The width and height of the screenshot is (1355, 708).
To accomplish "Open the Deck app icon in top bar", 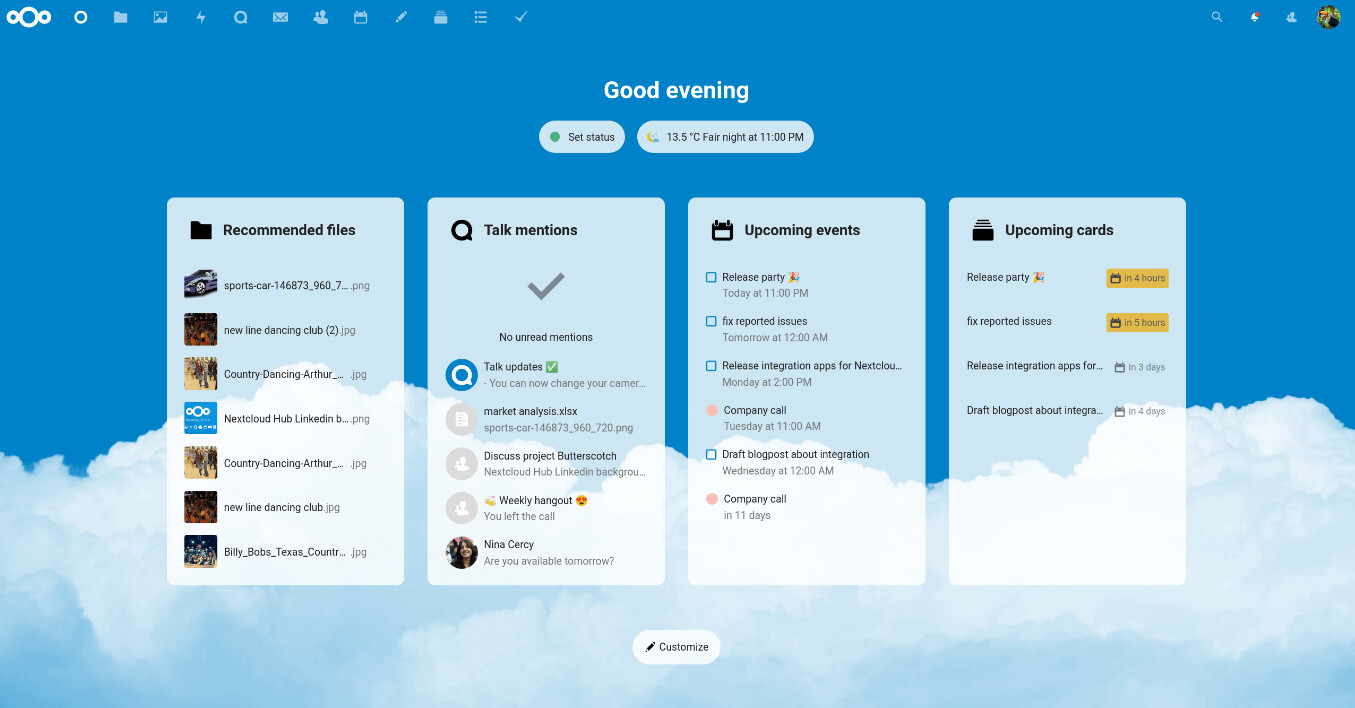I will (x=440, y=17).
